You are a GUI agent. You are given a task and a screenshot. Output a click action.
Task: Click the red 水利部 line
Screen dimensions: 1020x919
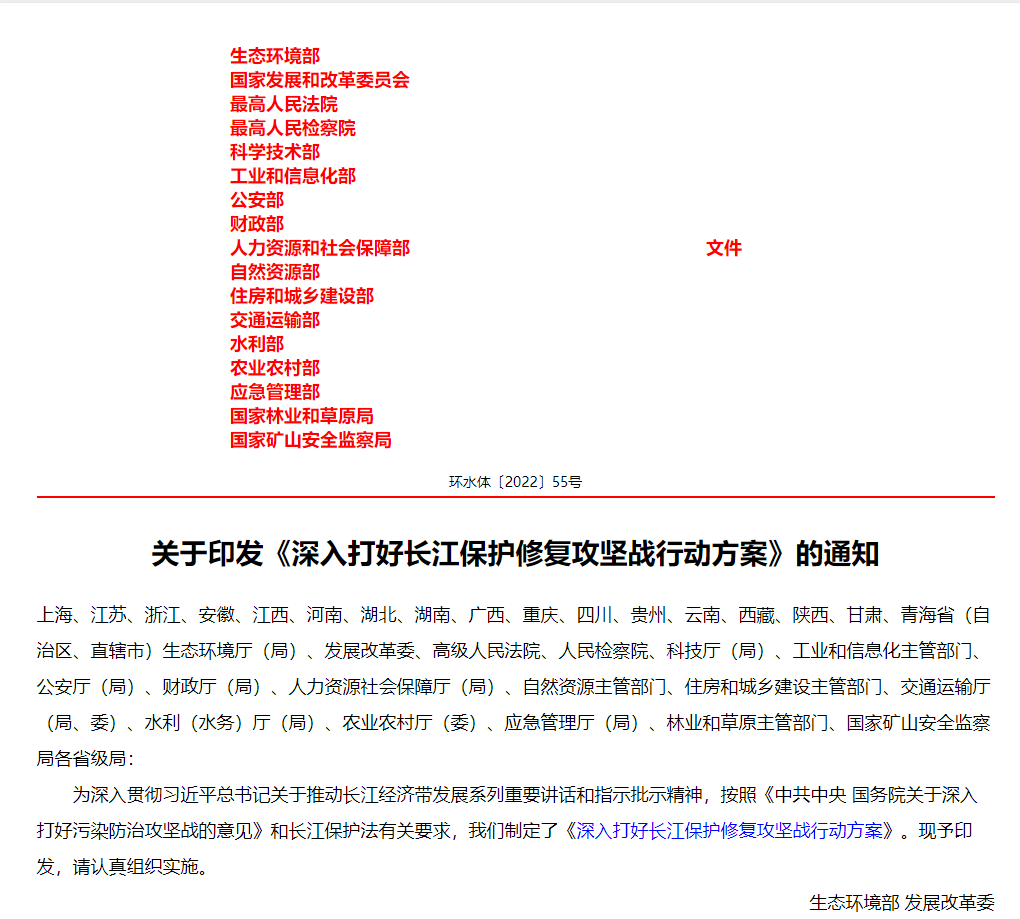coord(257,345)
